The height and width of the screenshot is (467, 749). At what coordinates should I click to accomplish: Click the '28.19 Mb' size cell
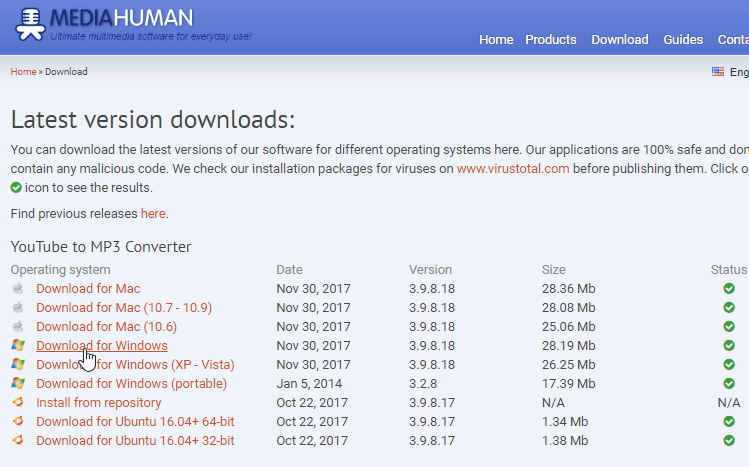[x=568, y=345]
